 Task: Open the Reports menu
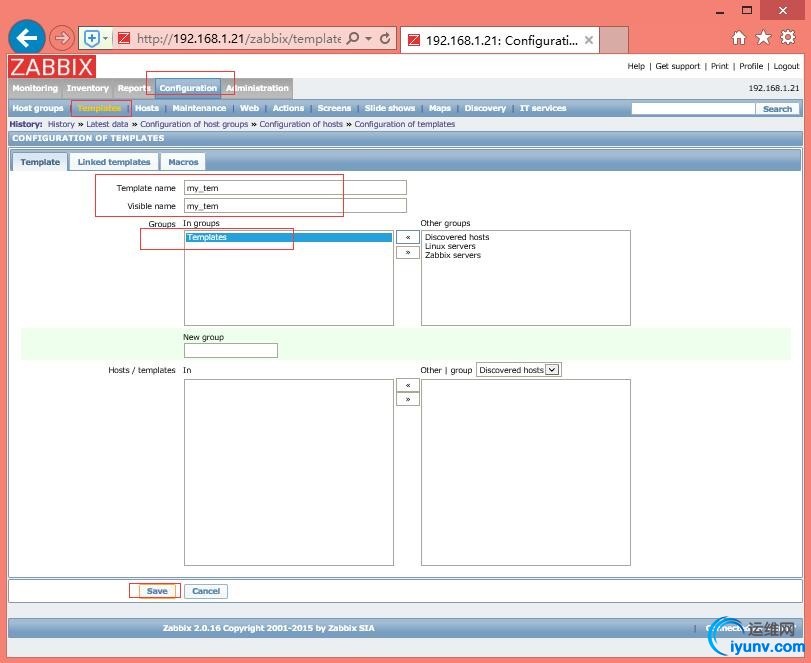133,88
